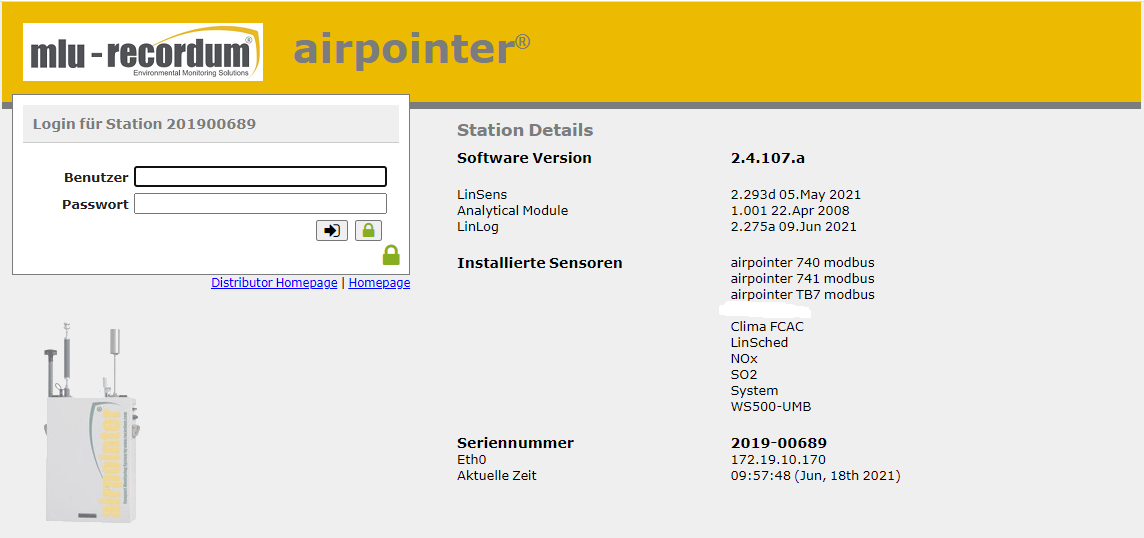Click sensor 'airpointer 740 modbus'
The height and width of the screenshot is (538, 1144).
(x=803, y=263)
